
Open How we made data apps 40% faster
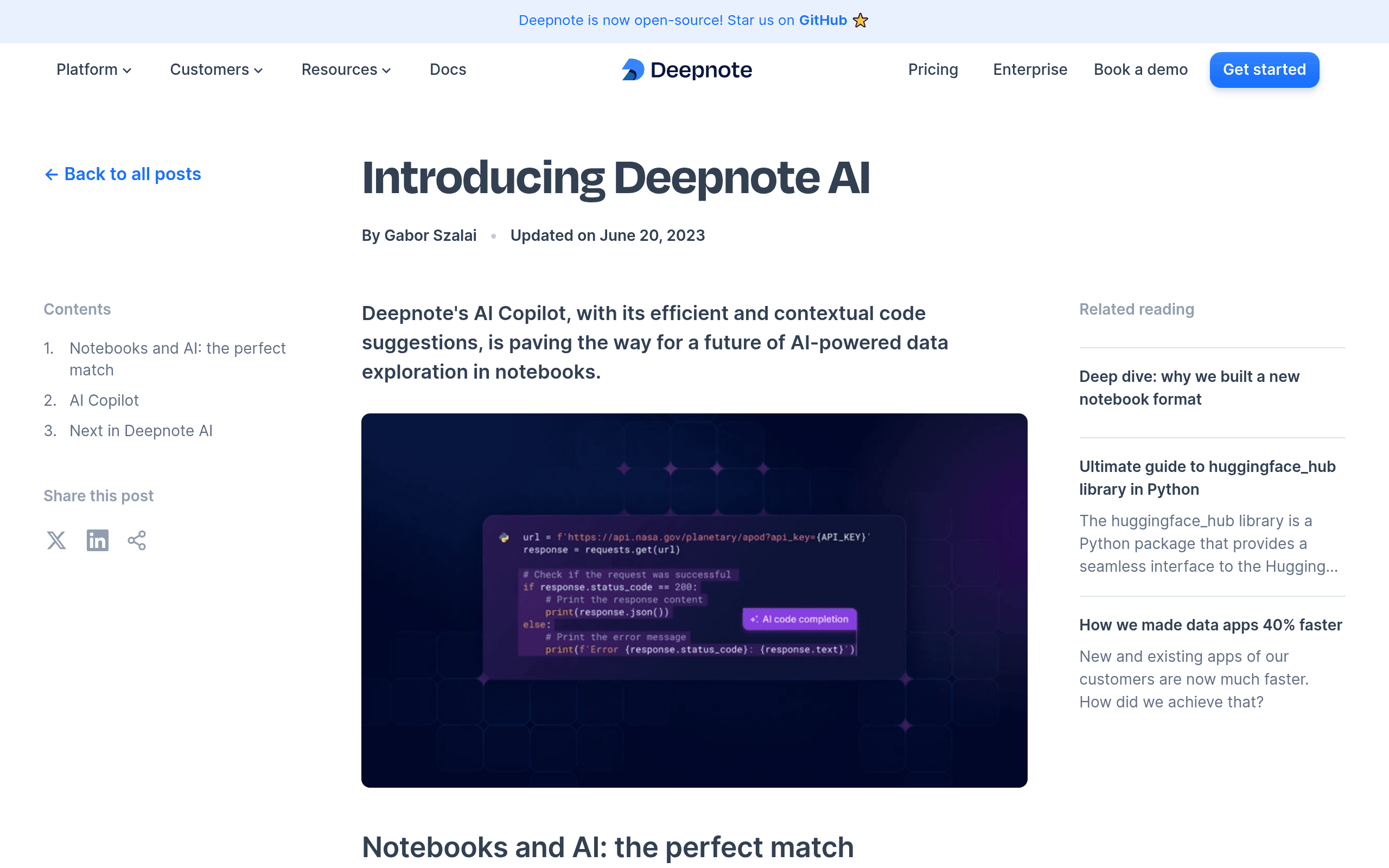tap(1210, 624)
